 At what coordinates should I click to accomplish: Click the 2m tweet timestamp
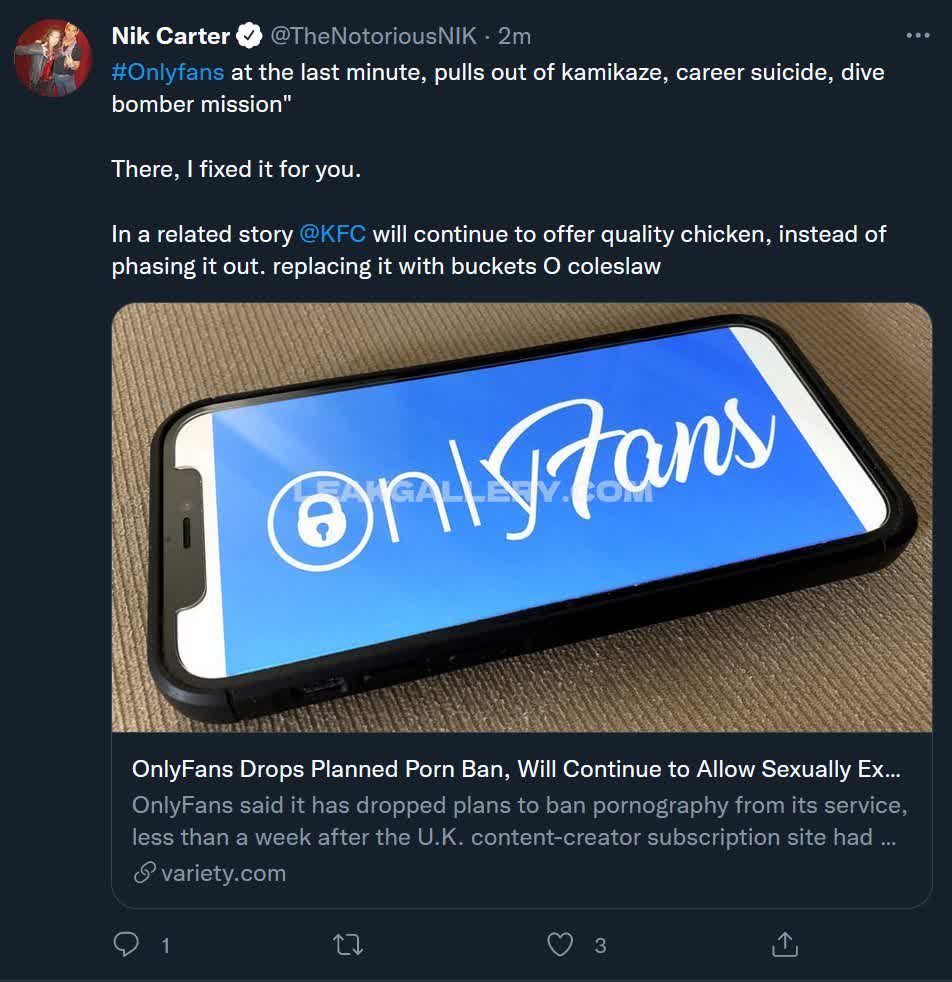point(514,37)
